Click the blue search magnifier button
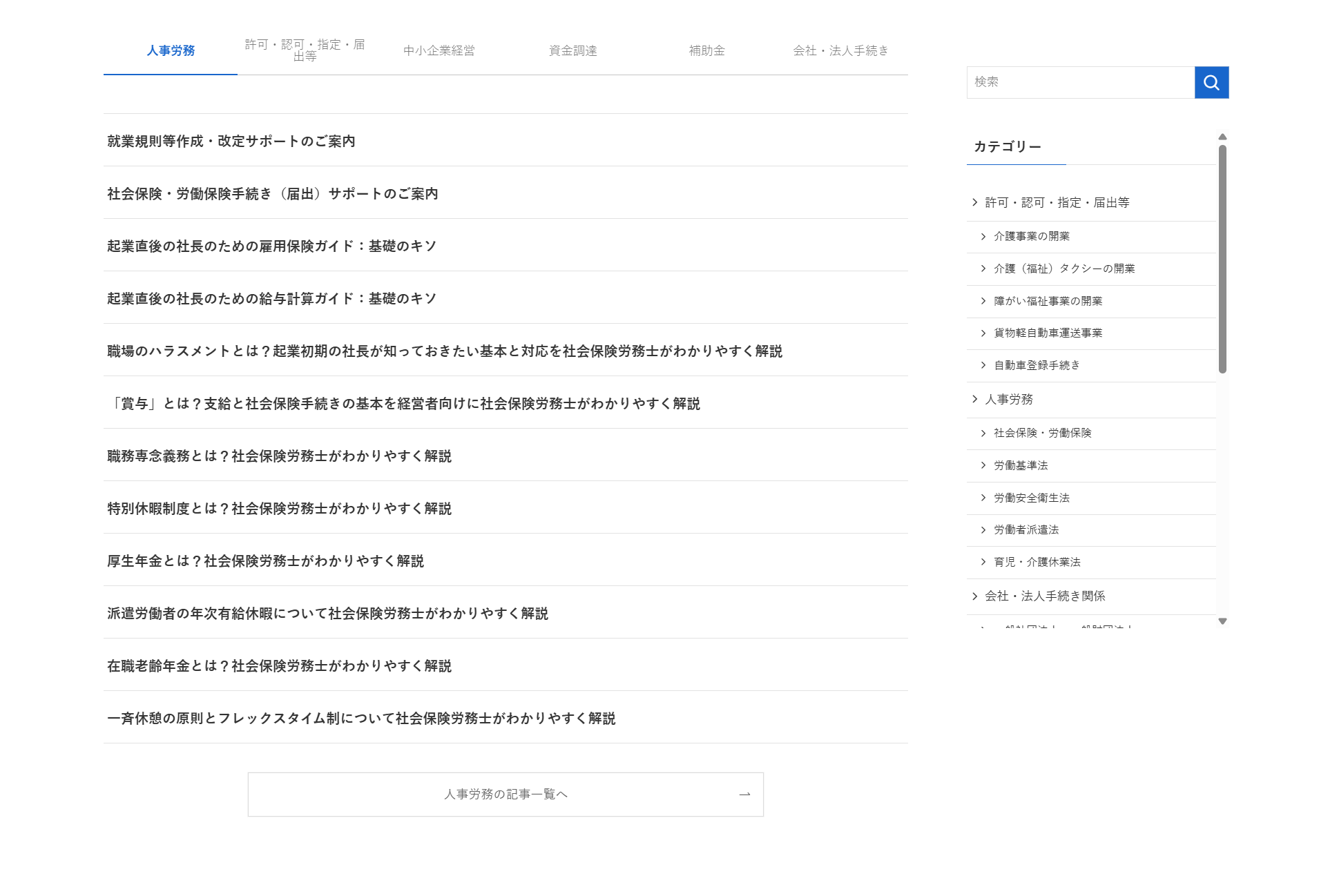This screenshot has width=1319, height=896. (x=1211, y=83)
